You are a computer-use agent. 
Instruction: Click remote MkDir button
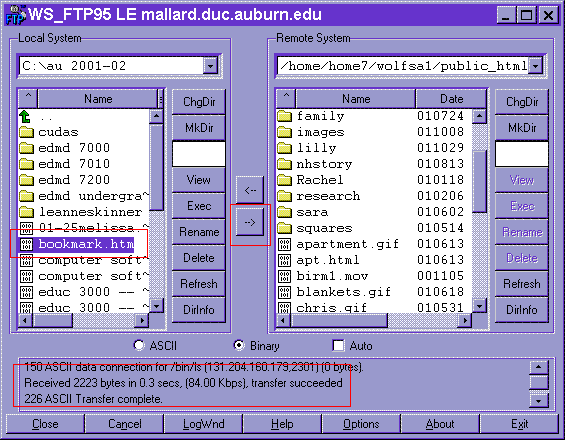click(522, 128)
